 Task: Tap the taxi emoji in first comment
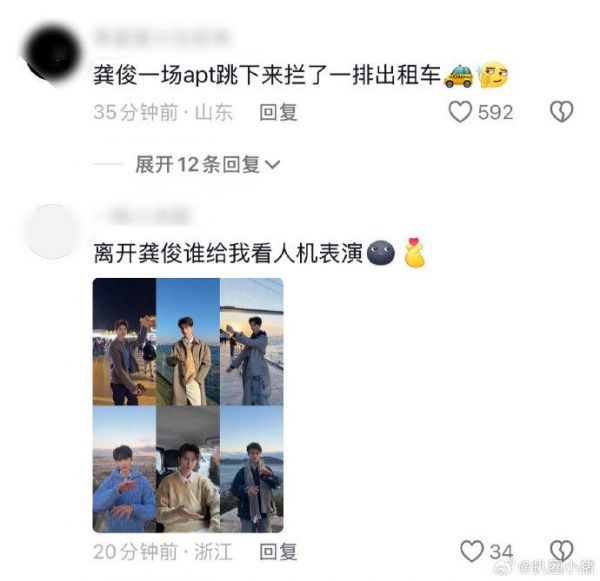(458, 75)
